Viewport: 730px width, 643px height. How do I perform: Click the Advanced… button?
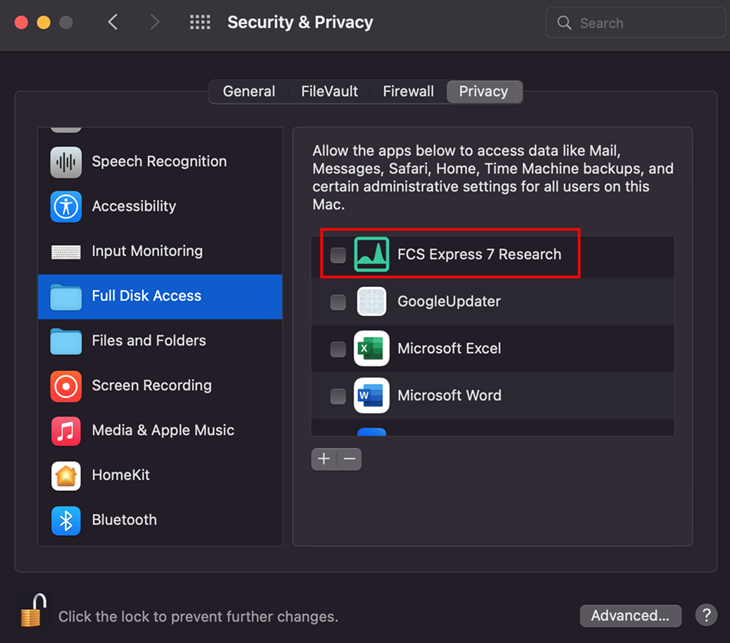tap(630, 615)
